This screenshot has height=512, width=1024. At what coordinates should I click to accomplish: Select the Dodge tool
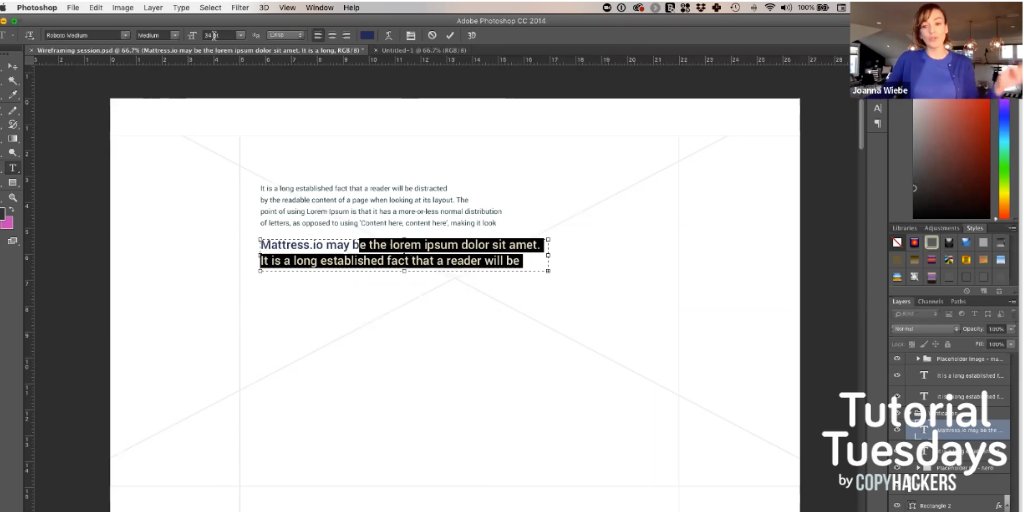(12, 153)
